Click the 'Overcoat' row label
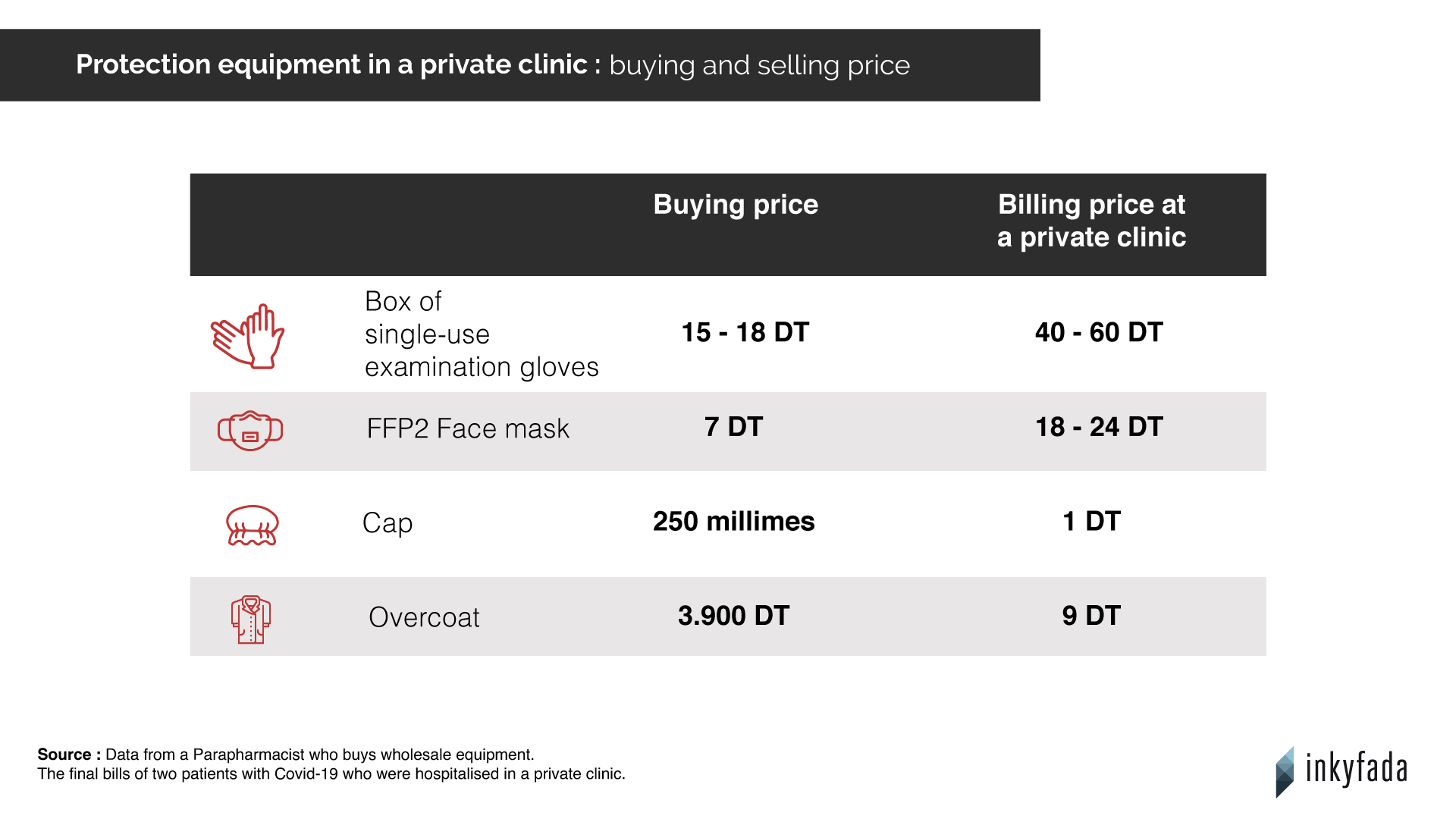 pos(424,617)
